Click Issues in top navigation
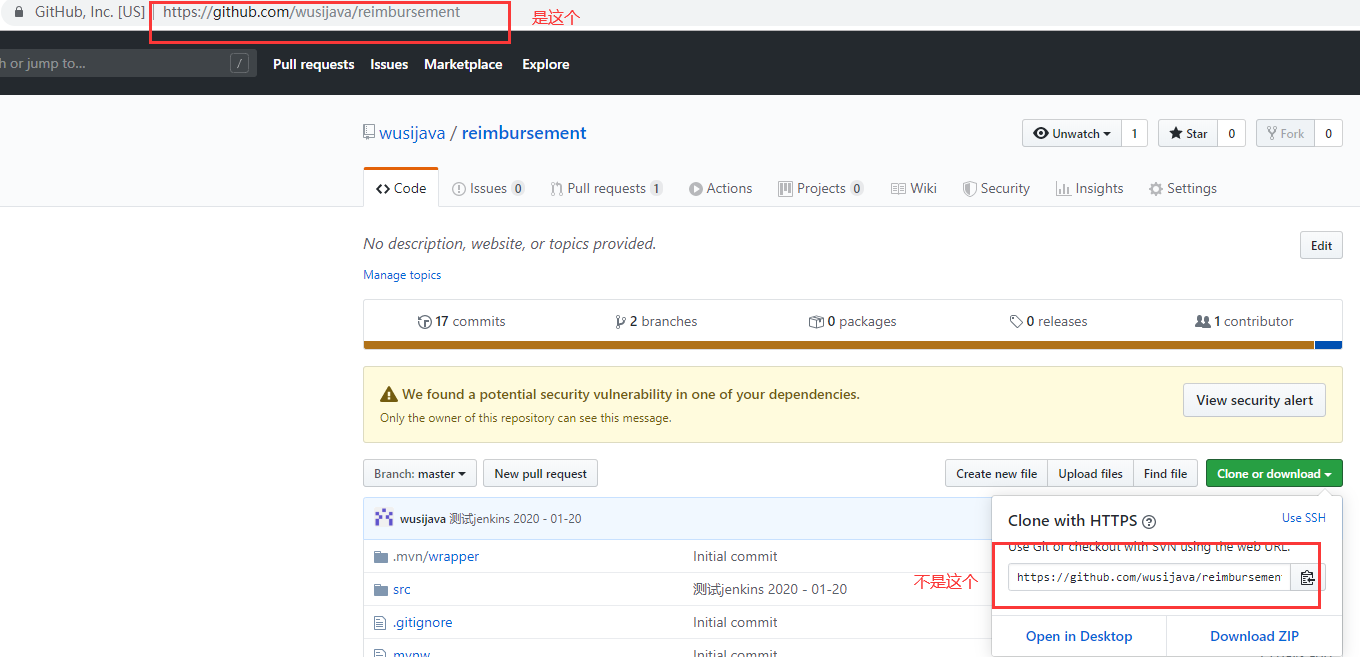Screen dimensions: 1360x657 389,64
